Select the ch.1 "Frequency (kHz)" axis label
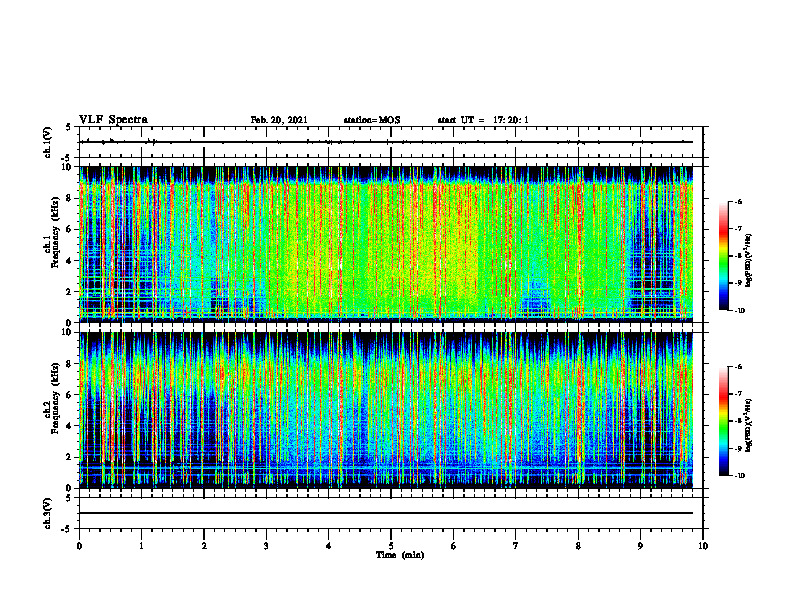This screenshot has height=612, width=792. (x=54, y=233)
